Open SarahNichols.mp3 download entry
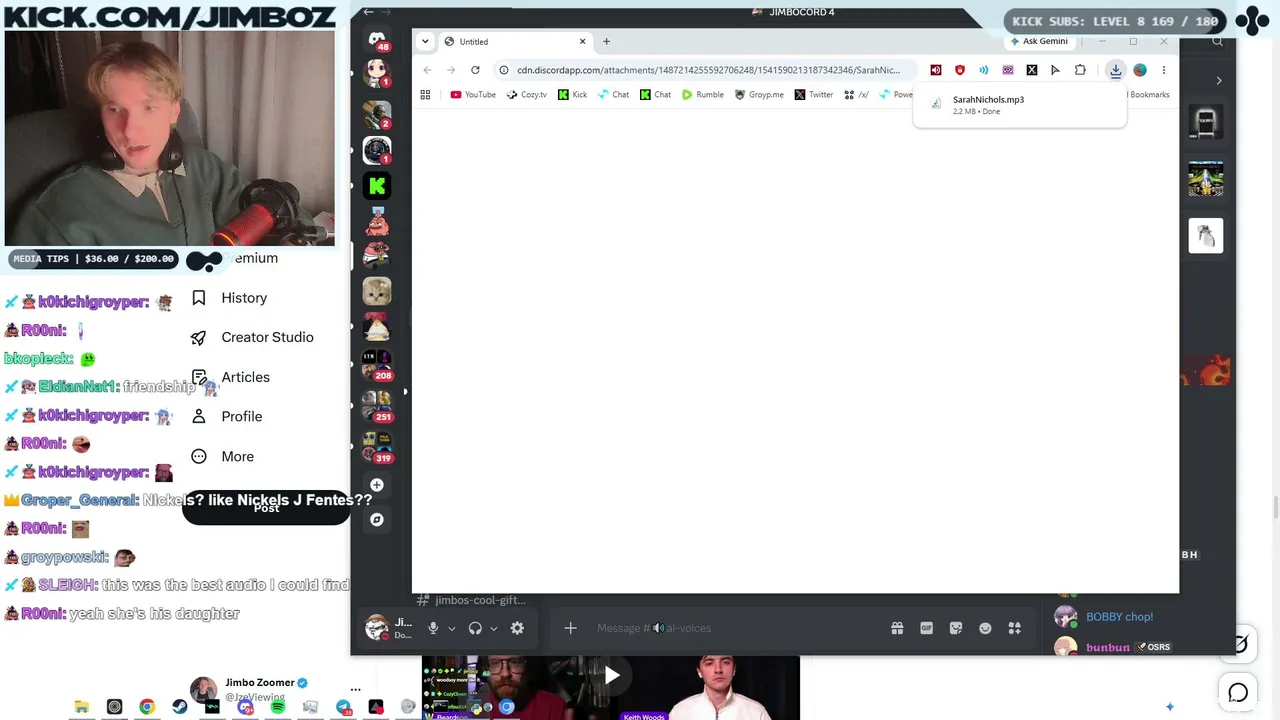The image size is (1280, 720). pyautogui.click(x=1020, y=105)
